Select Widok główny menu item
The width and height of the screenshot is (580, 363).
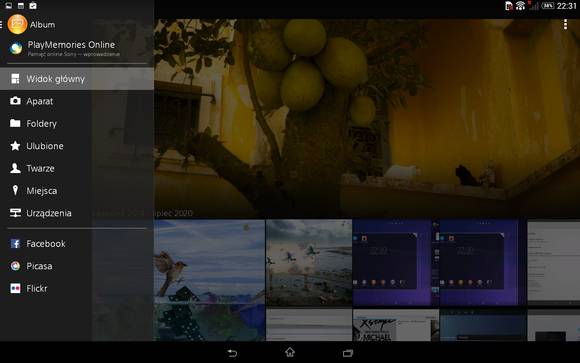coord(77,79)
